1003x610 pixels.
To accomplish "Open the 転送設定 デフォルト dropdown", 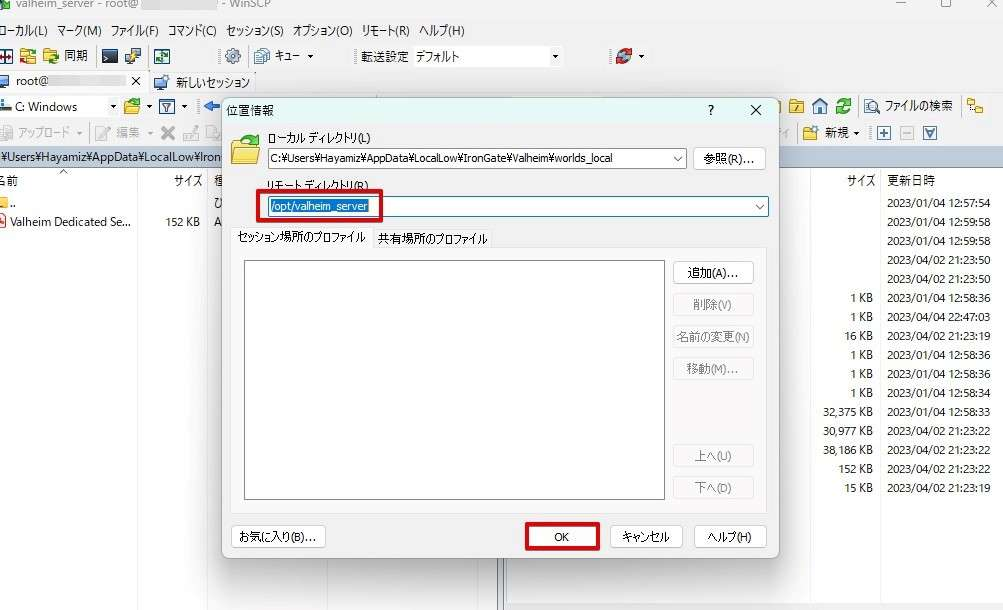I will [487, 56].
